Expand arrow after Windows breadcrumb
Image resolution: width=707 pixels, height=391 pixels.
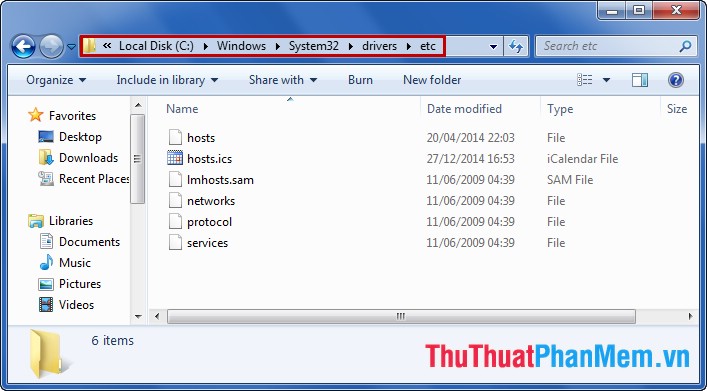click(x=278, y=46)
